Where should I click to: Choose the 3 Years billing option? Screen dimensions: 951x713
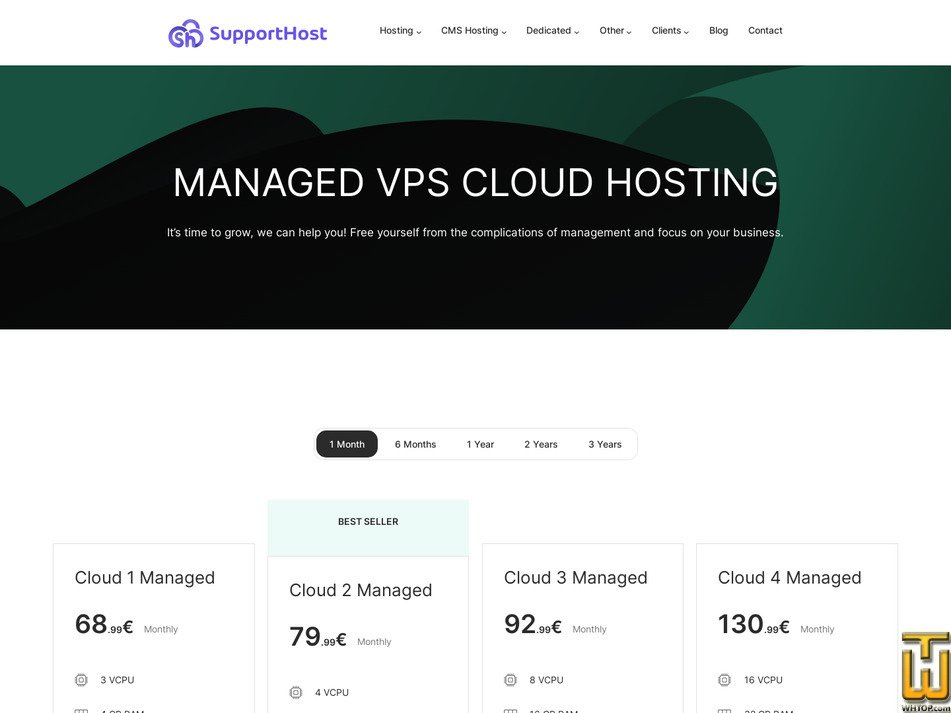pos(605,444)
